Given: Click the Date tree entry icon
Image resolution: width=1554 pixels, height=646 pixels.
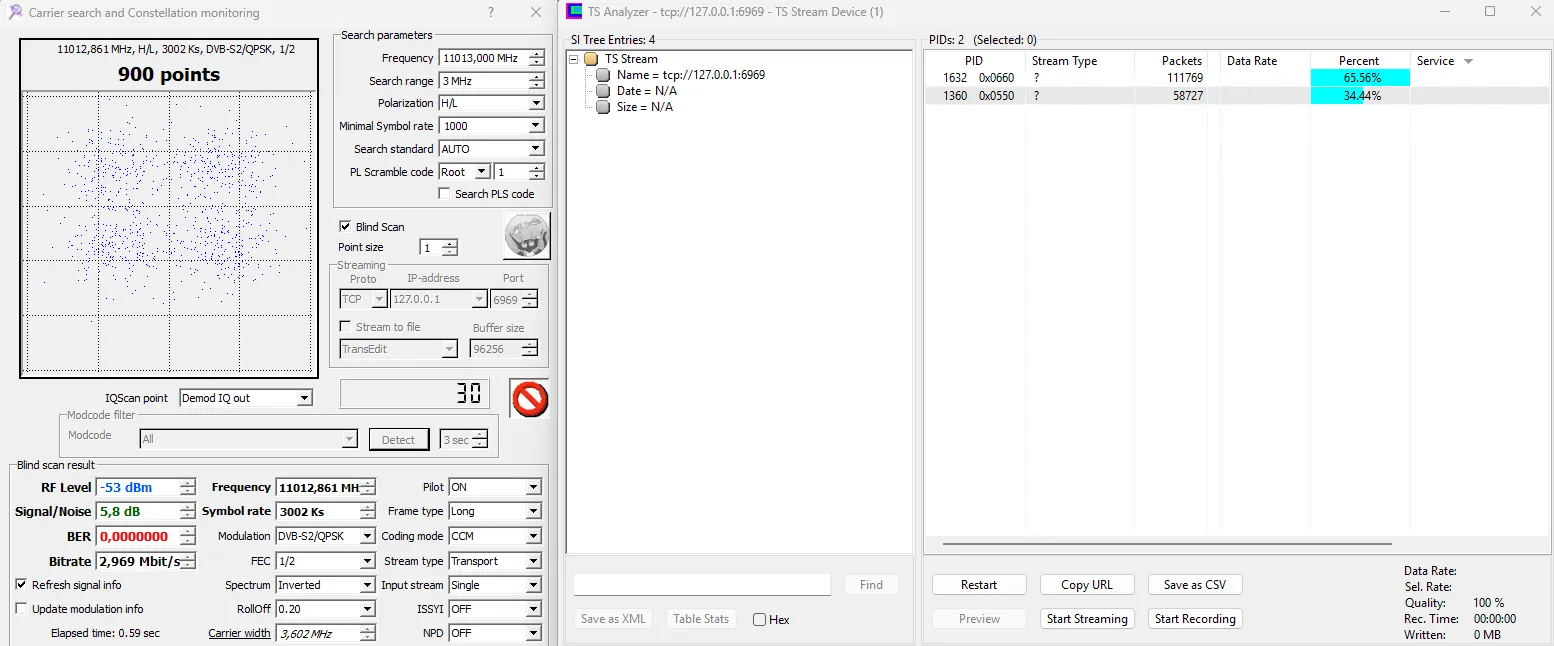Looking at the screenshot, I should [603, 91].
